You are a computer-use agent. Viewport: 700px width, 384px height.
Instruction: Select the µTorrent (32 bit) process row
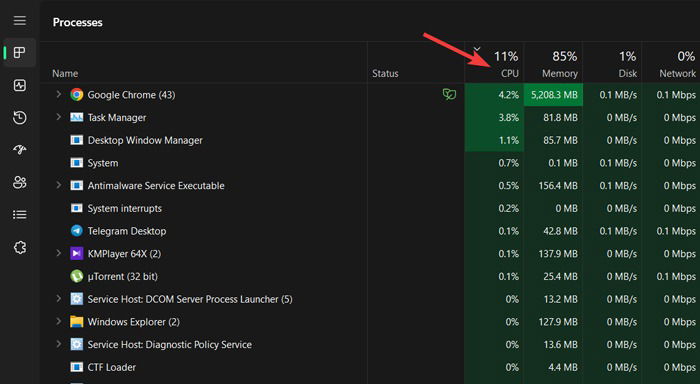(x=370, y=276)
